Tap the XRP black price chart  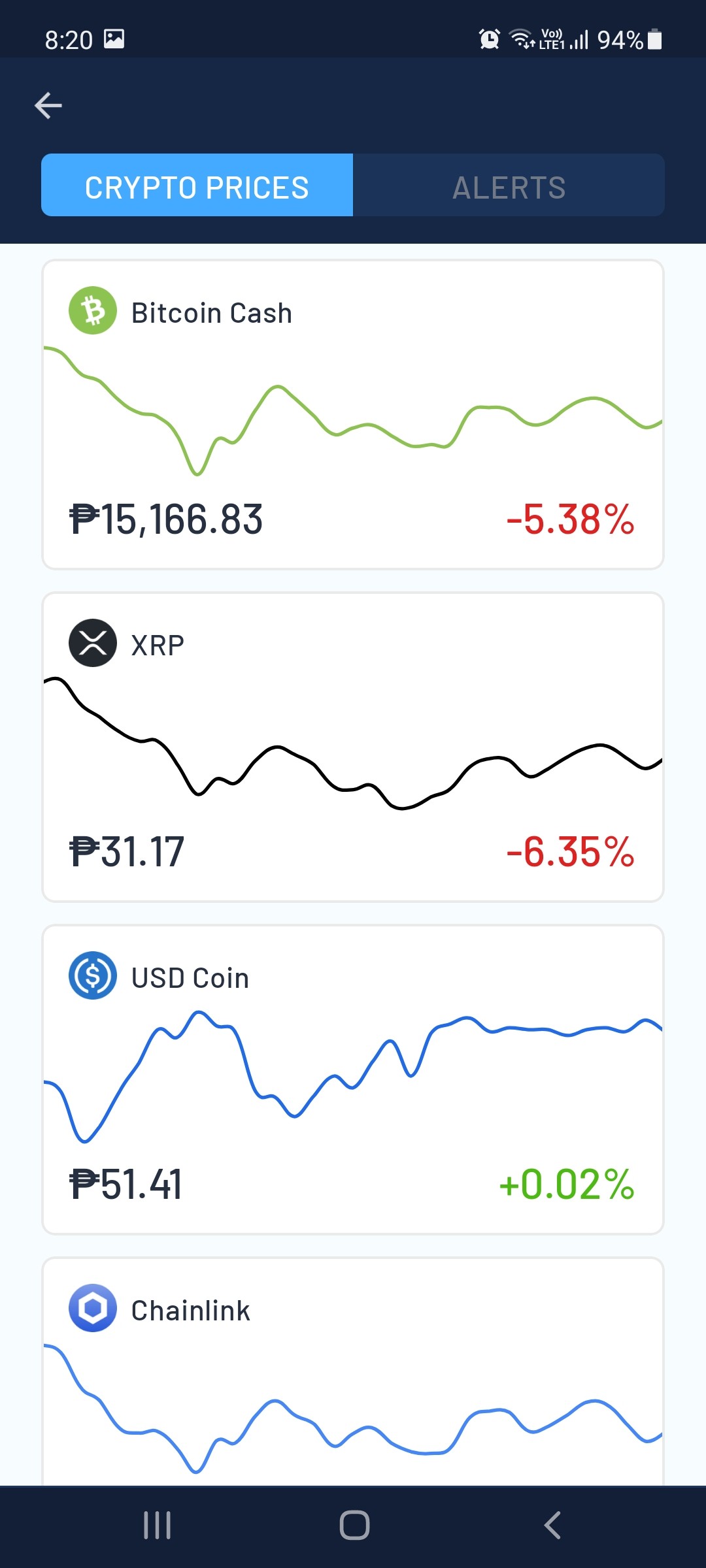353,743
